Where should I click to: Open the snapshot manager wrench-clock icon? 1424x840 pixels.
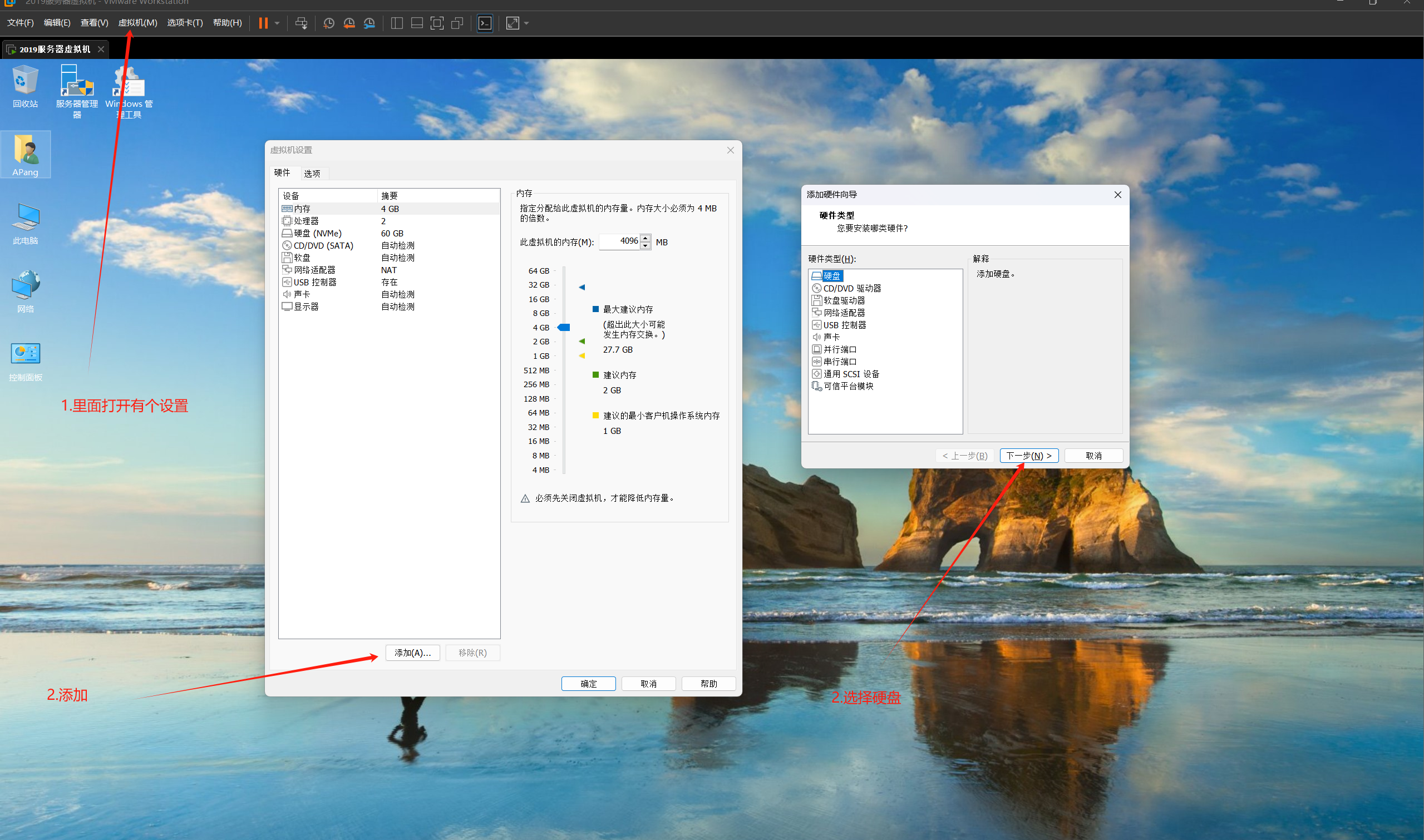point(369,23)
